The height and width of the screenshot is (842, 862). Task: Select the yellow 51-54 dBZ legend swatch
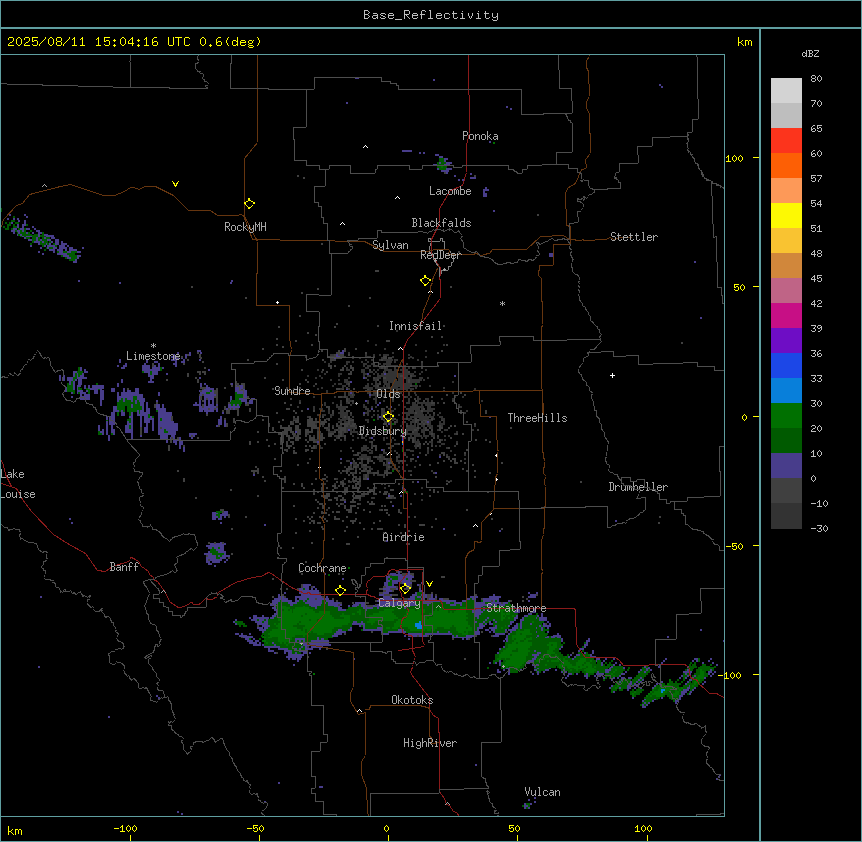click(x=786, y=215)
